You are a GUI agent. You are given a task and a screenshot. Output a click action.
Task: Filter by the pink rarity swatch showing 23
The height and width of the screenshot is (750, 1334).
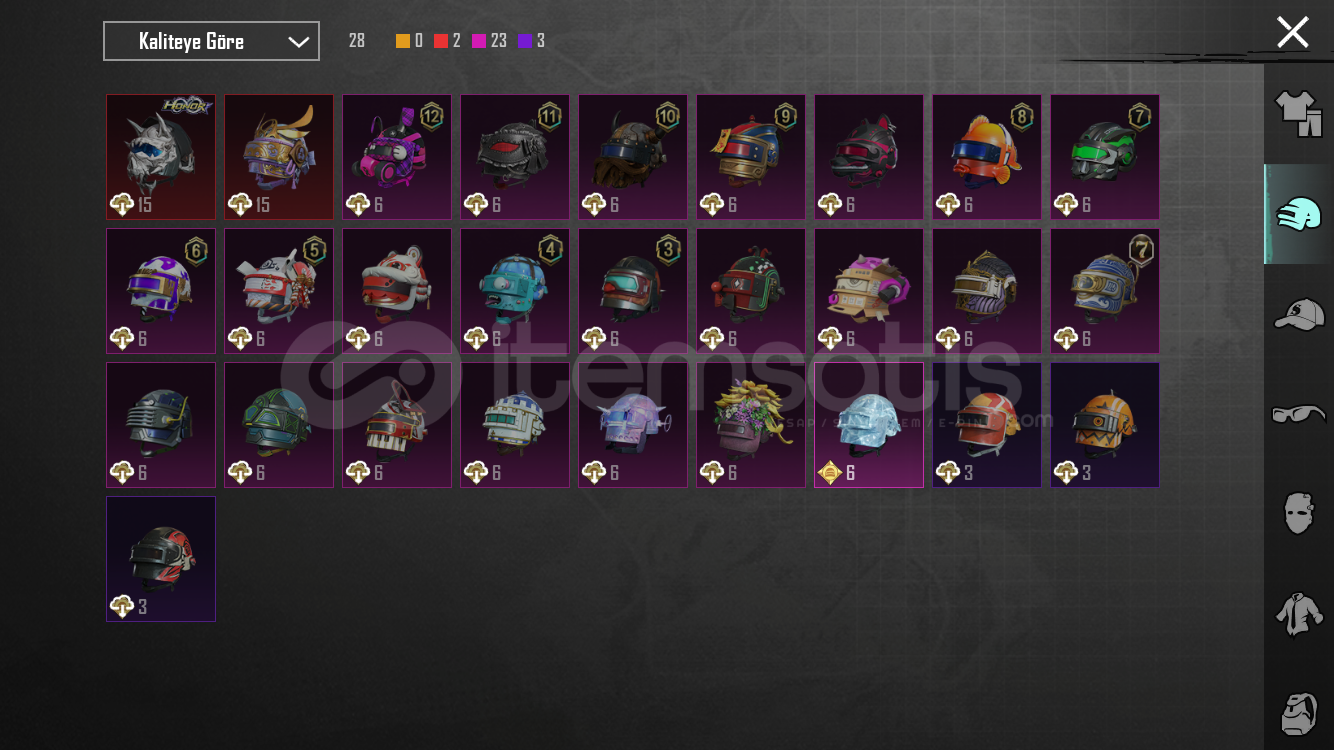[x=479, y=41]
